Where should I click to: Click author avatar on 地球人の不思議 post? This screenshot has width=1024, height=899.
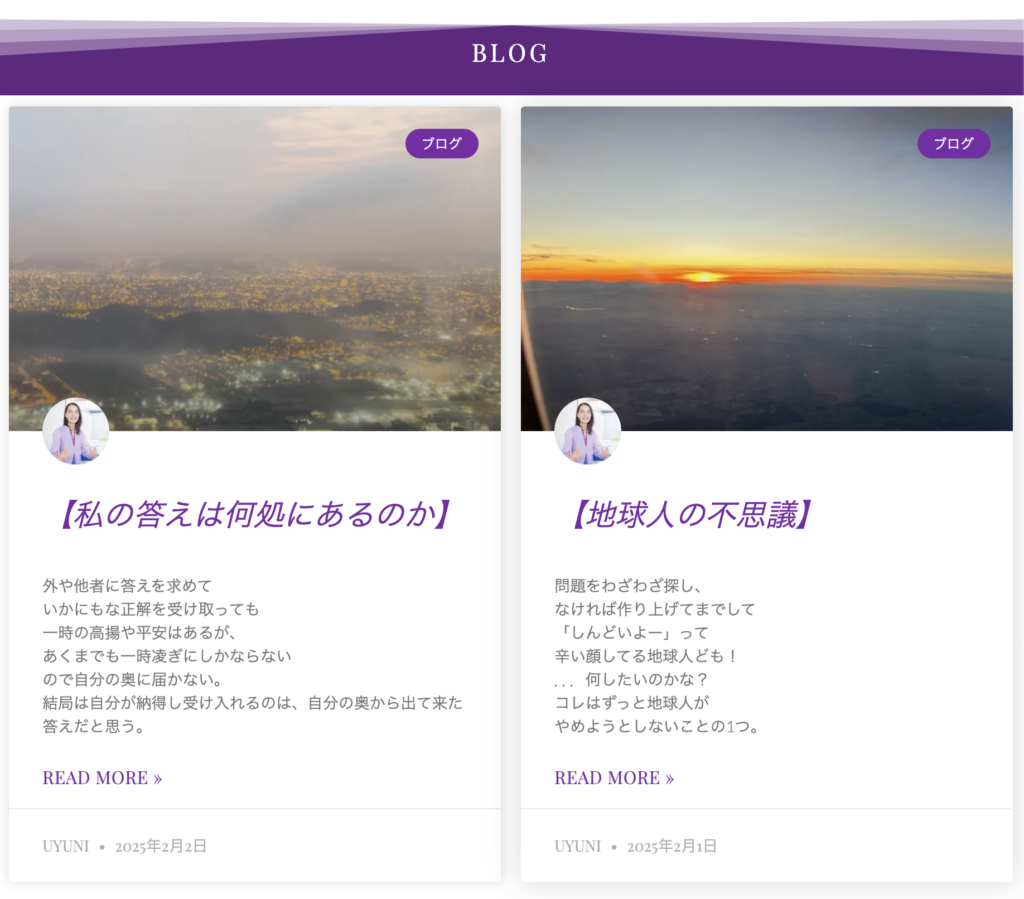pyautogui.click(x=588, y=431)
